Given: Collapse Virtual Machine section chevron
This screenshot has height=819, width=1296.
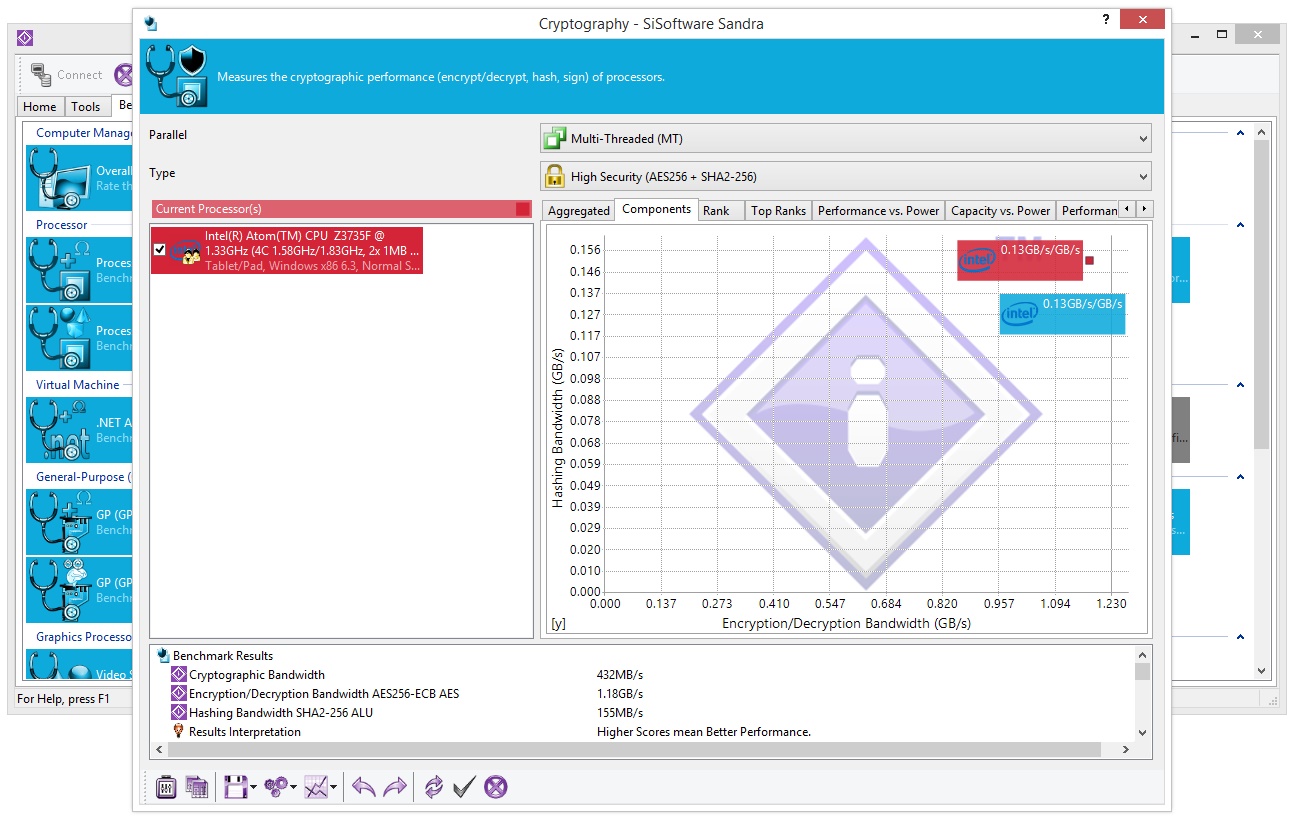Looking at the screenshot, I should click(x=1240, y=385).
